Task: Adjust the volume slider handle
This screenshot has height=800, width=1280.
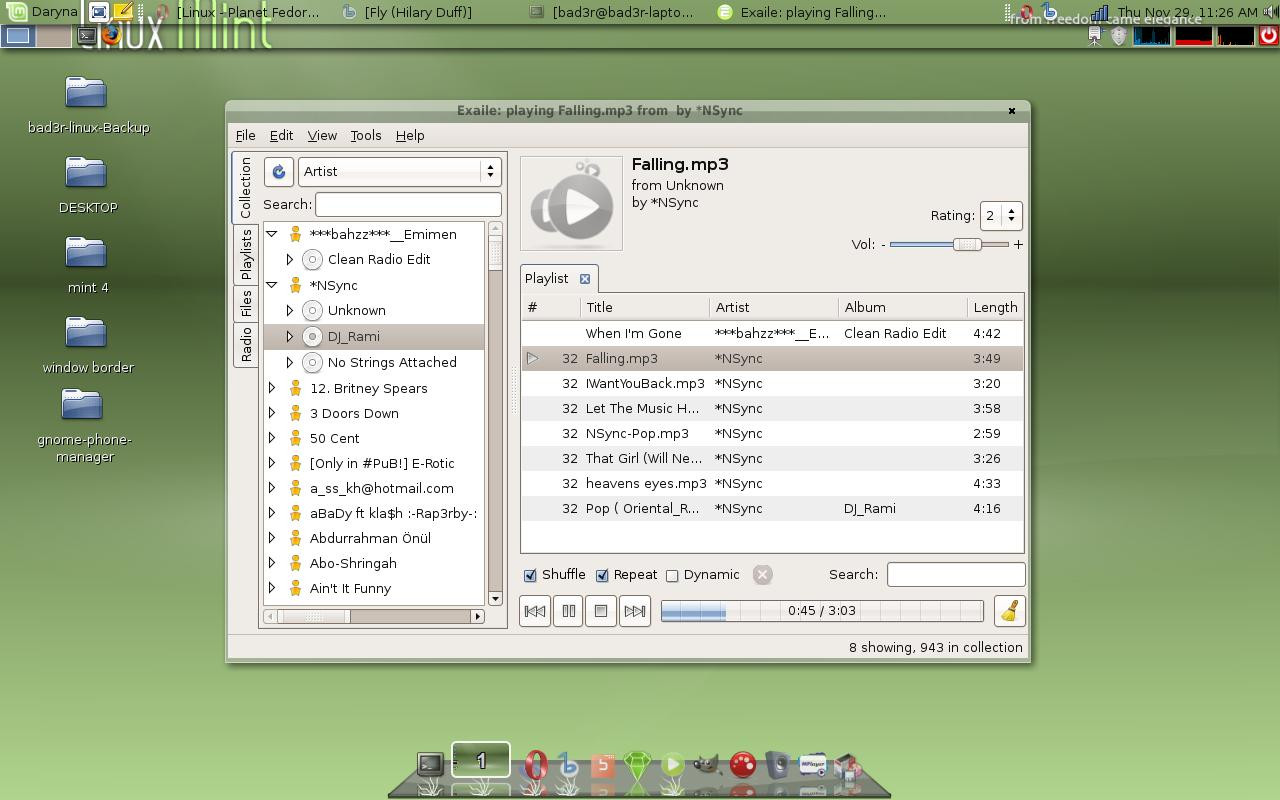Action: [966, 244]
